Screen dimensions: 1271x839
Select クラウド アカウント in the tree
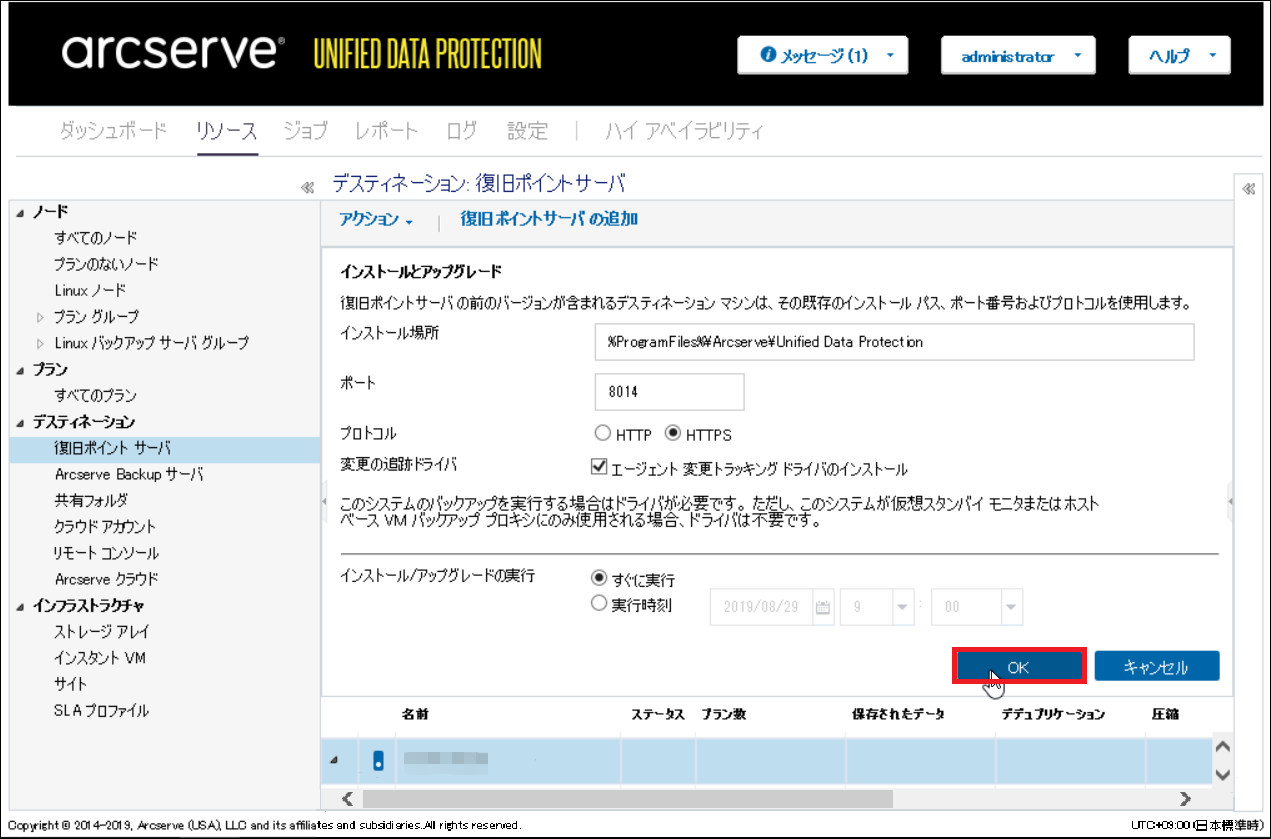(x=105, y=527)
